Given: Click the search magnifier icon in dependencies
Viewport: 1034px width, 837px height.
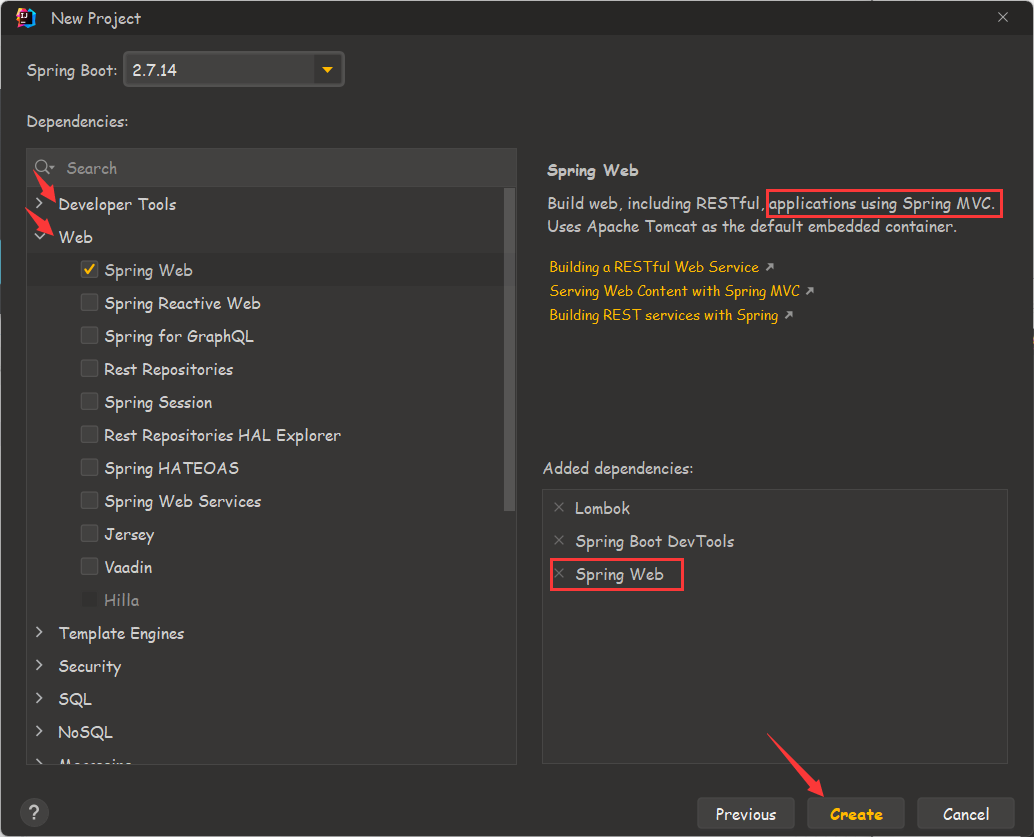Looking at the screenshot, I should click(44, 168).
